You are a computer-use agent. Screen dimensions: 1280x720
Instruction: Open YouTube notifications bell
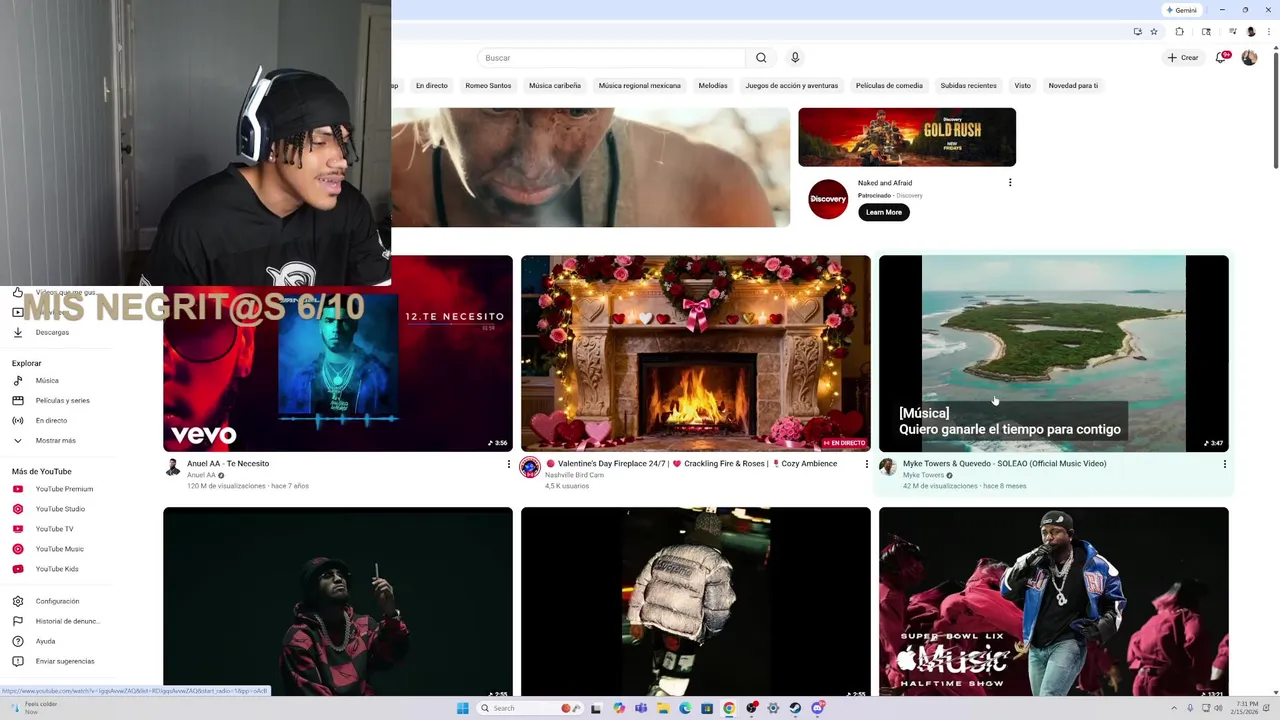1221,58
